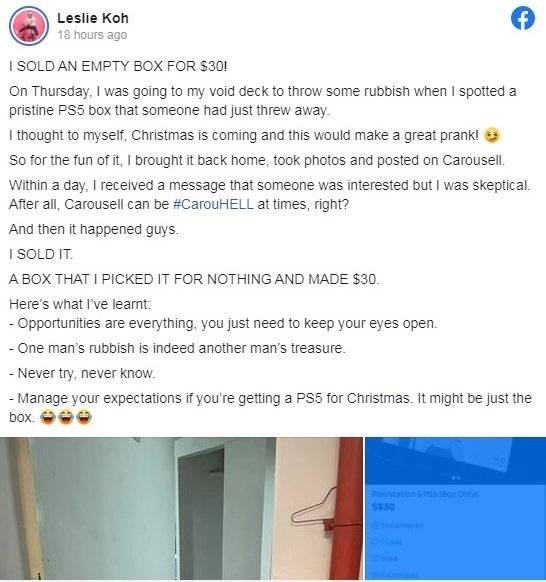This screenshot has height=582, width=546.
Task: Click the Facebook logo icon
Action: 523,19
